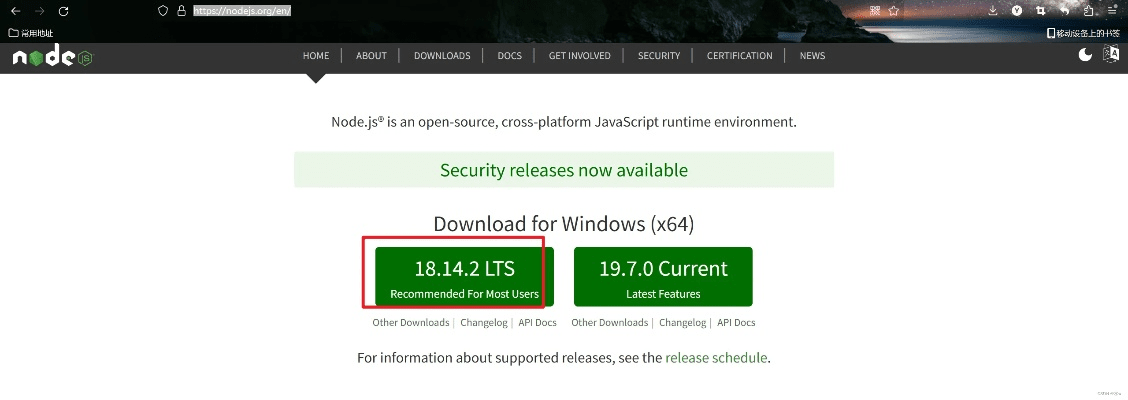Bookmark this page with the star icon
This screenshot has width=1128, height=400.
pyautogui.click(x=894, y=11)
